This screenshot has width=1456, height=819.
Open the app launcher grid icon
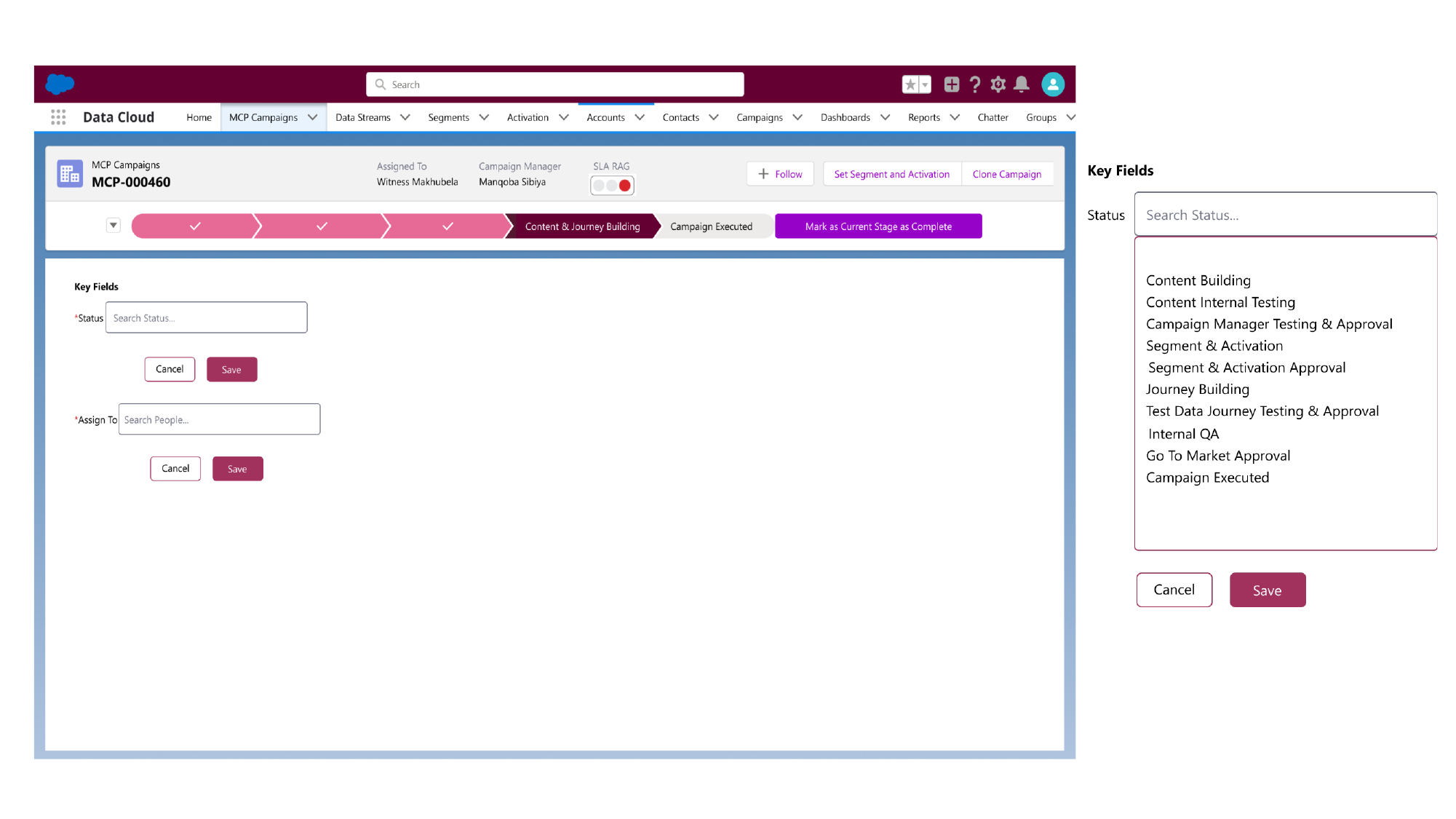58,117
